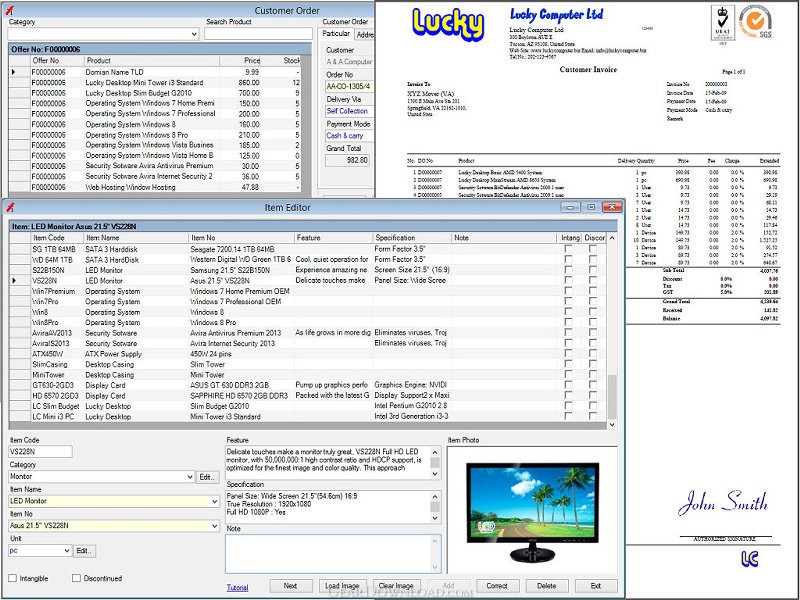Select the SG 1TB 64MB harddisk row
Screen dimensions: 800x600
point(308,249)
